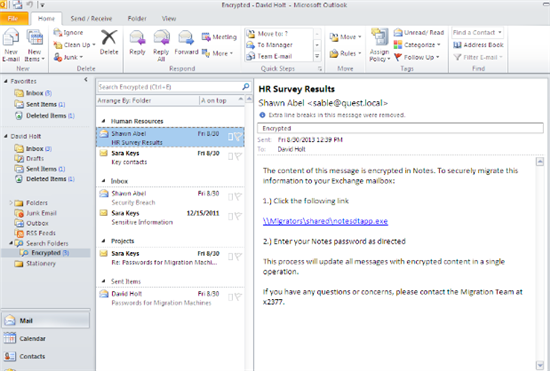550x371 pixels.
Task: Open the notesdtapp.exe link
Action: 325,221
